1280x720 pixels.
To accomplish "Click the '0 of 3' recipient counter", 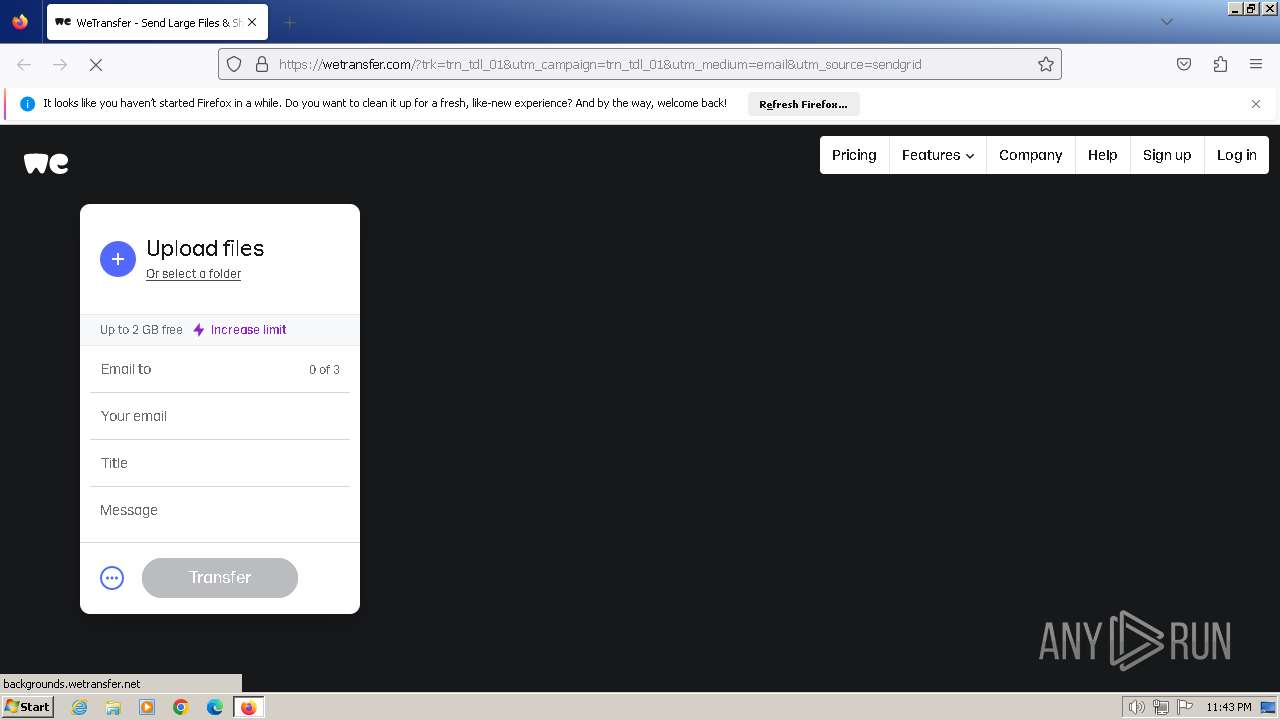I will pyautogui.click(x=324, y=370).
